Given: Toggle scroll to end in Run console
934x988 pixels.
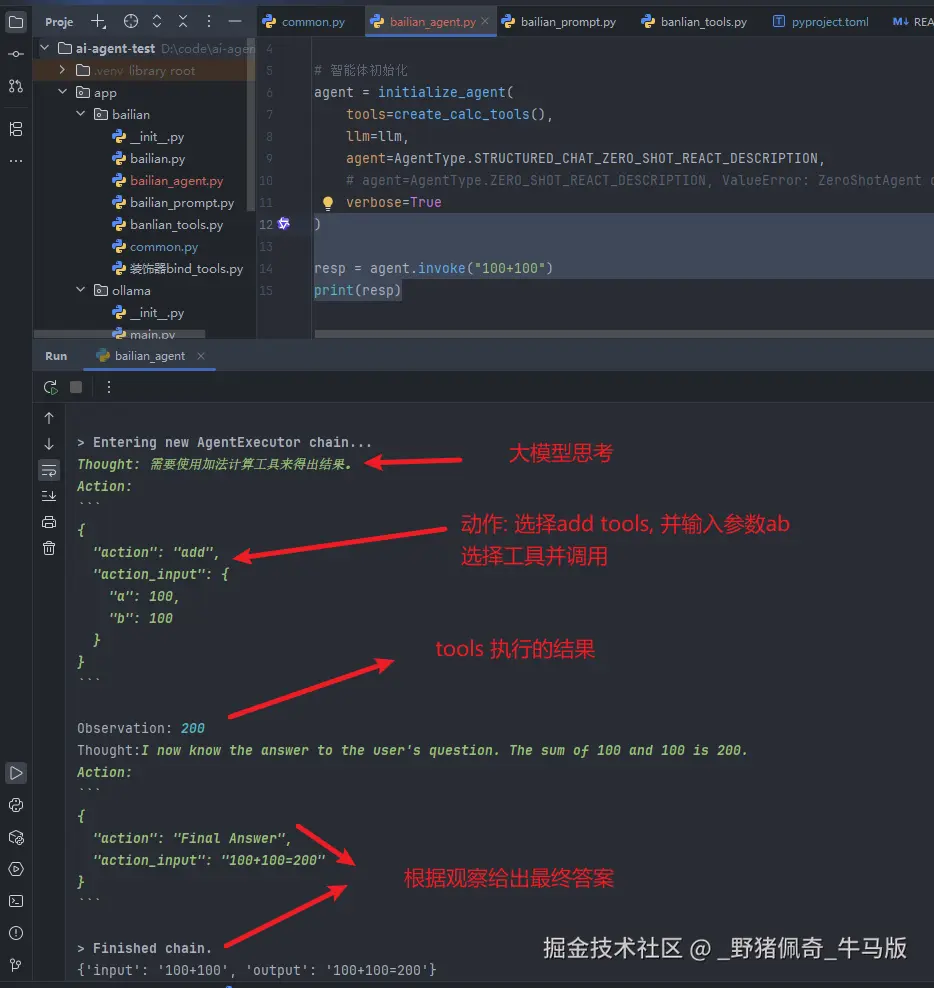Looking at the screenshot, I should [49, 495].
